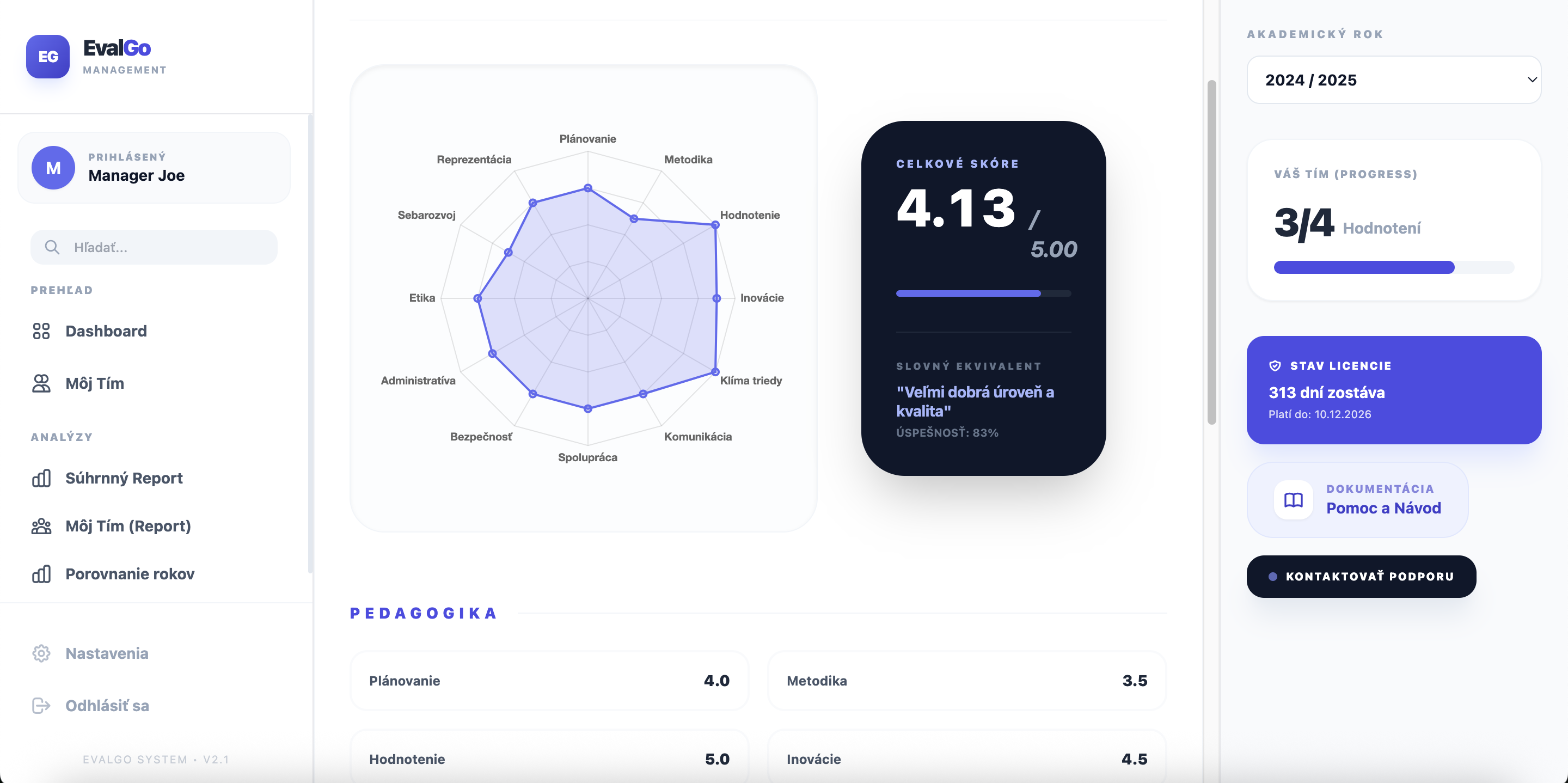1568x783 pixels.
Task: Select the Porovnanie rokov bar chart icon
Action: (41, 573)
